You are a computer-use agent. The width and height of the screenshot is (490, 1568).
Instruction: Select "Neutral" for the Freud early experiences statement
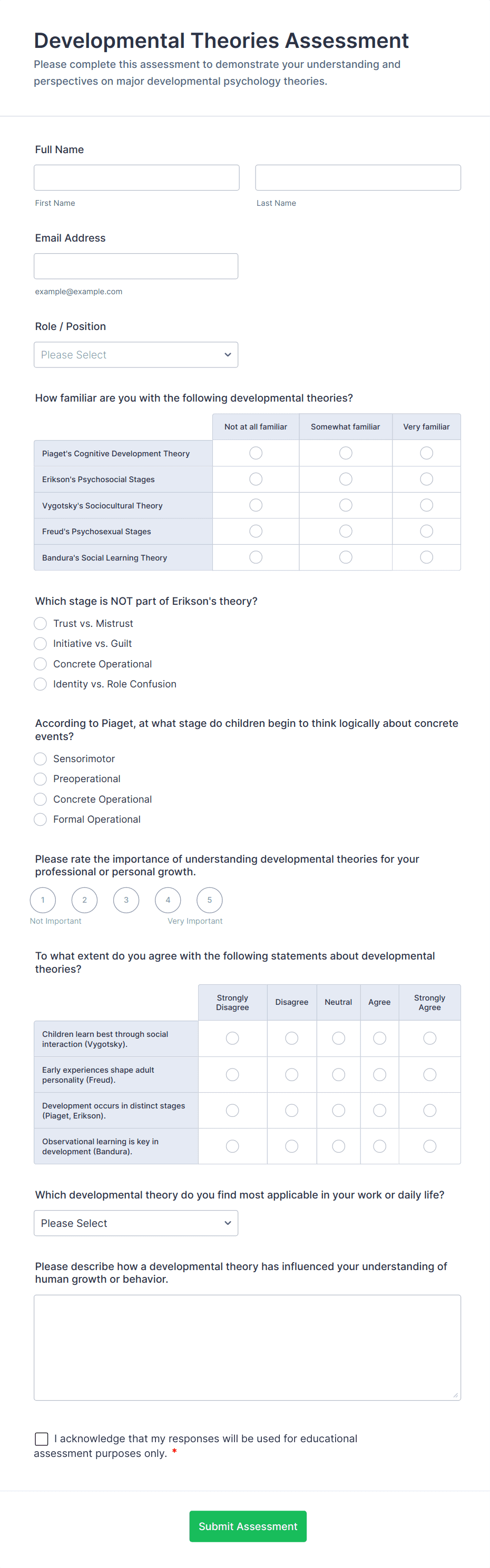[x=338, y=1074]
